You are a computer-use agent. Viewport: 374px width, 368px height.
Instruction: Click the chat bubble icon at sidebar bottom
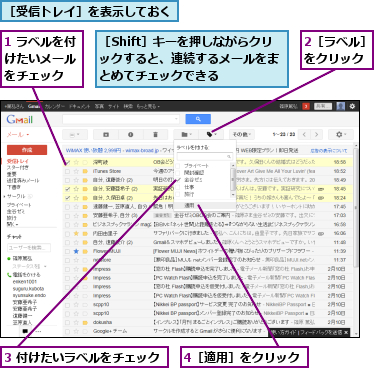25,331
